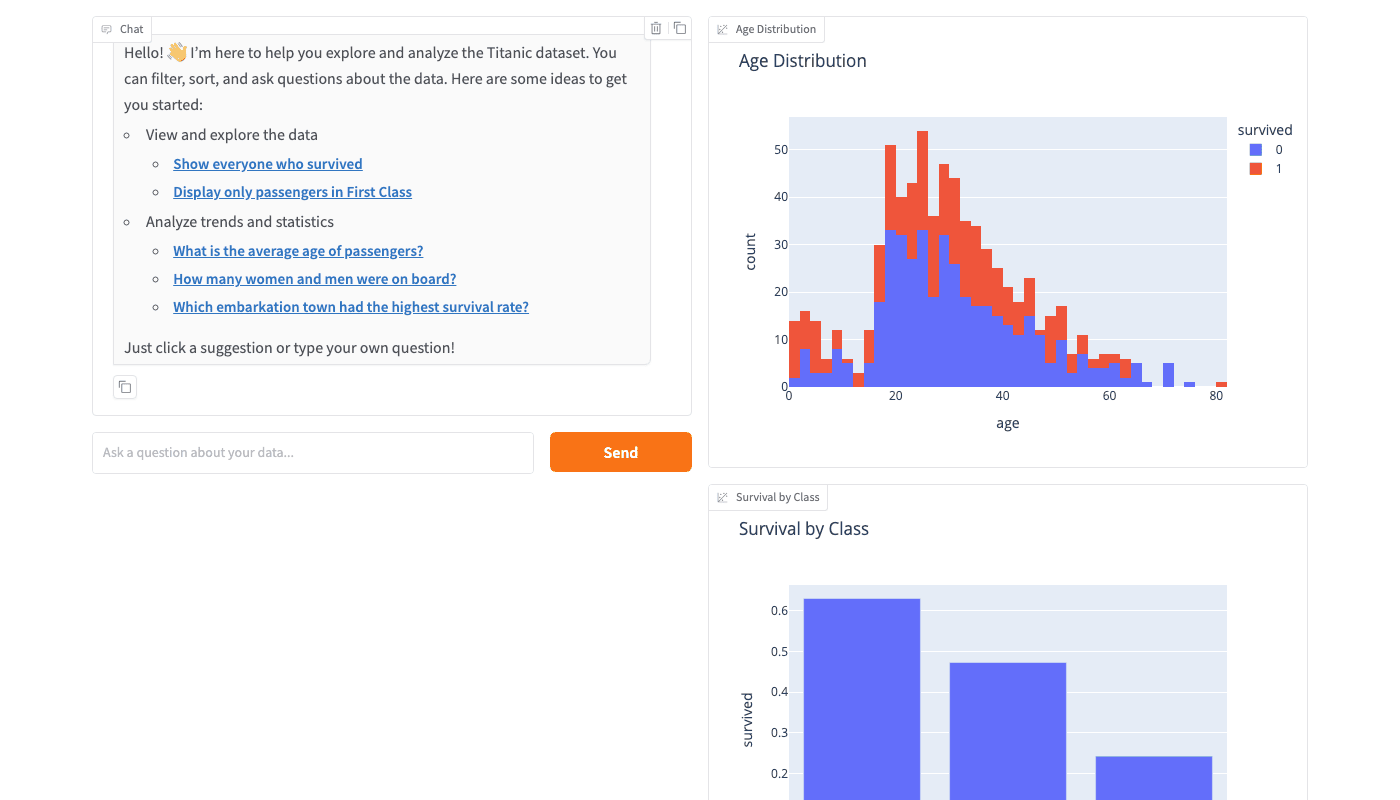Click the trash icon to clear chat
1400x800 pixels.
click(656, 28)
